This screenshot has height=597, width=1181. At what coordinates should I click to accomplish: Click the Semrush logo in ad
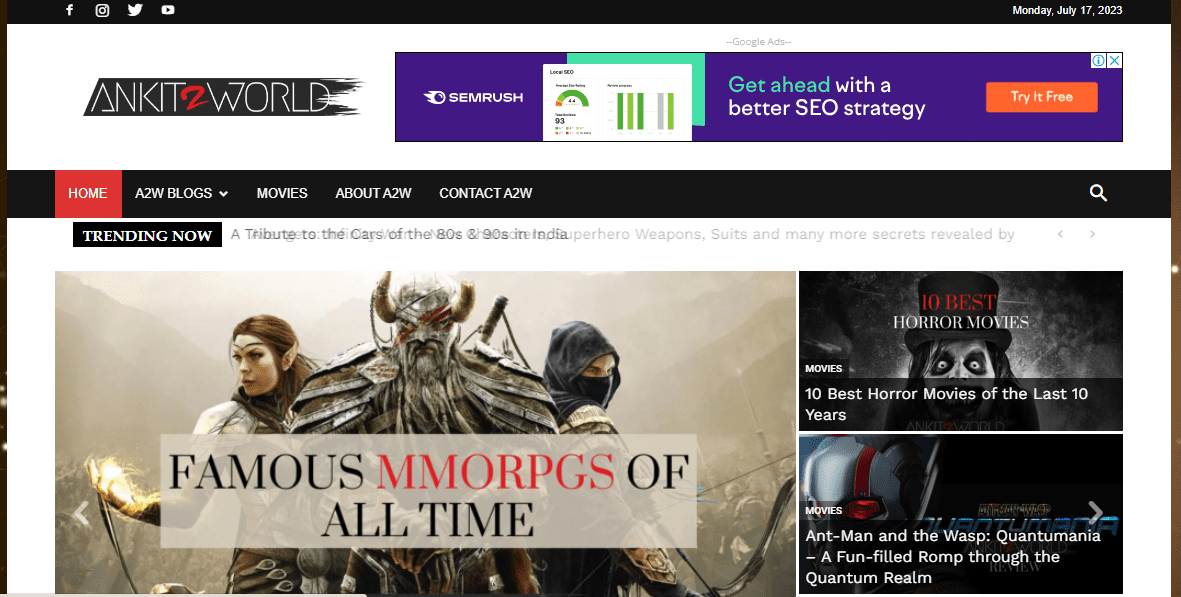click(x=474, y=97)
